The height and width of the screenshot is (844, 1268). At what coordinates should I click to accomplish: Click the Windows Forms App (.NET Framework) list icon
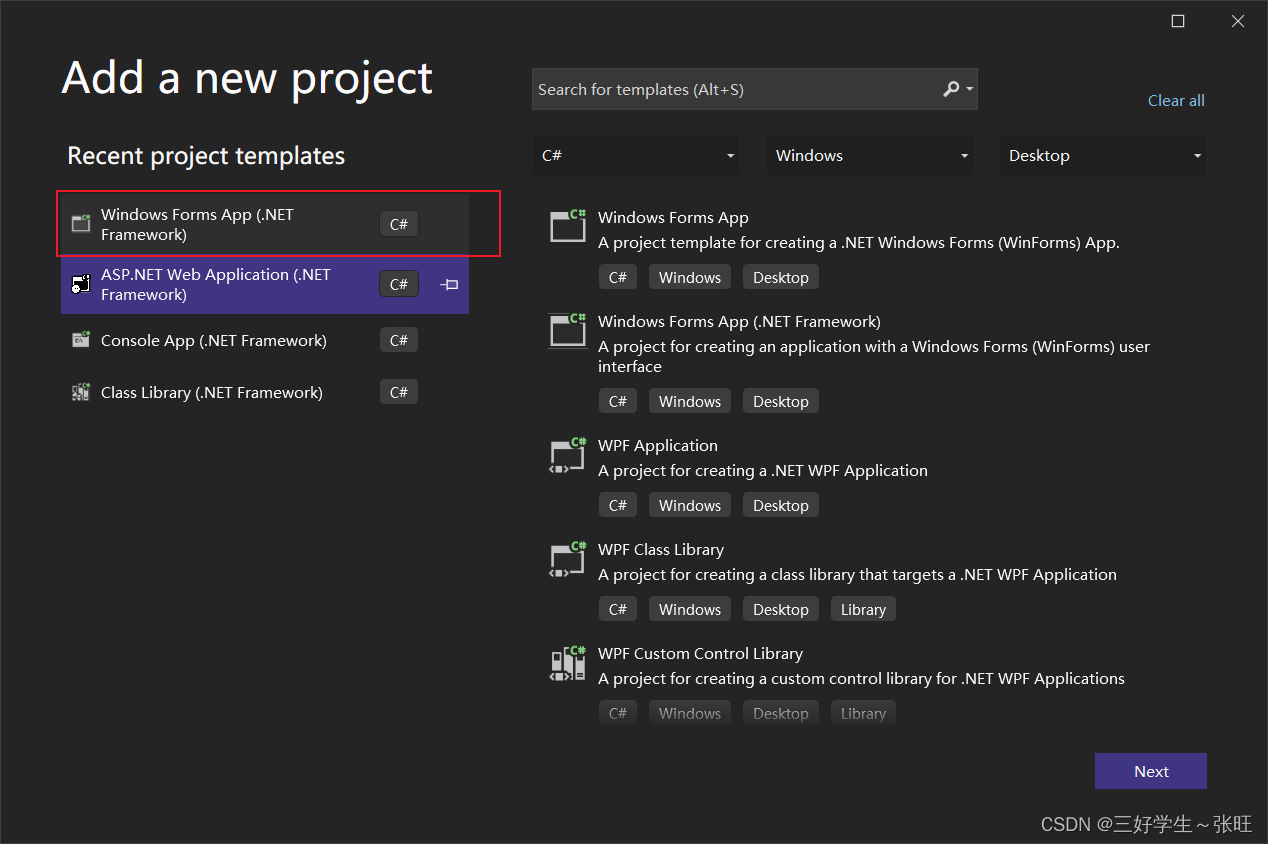click(x=568, y=329)
